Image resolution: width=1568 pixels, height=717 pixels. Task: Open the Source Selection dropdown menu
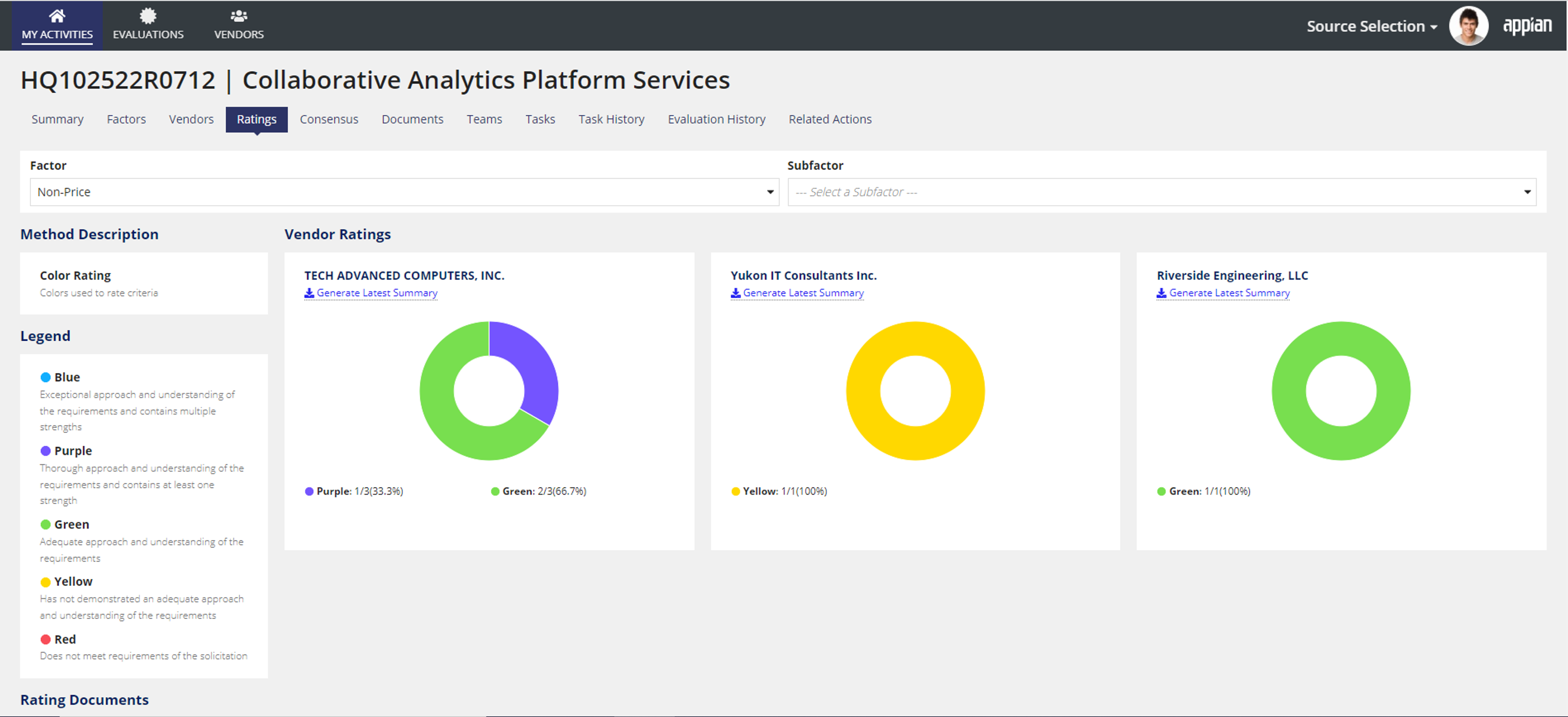click(x=1372, y=26)
